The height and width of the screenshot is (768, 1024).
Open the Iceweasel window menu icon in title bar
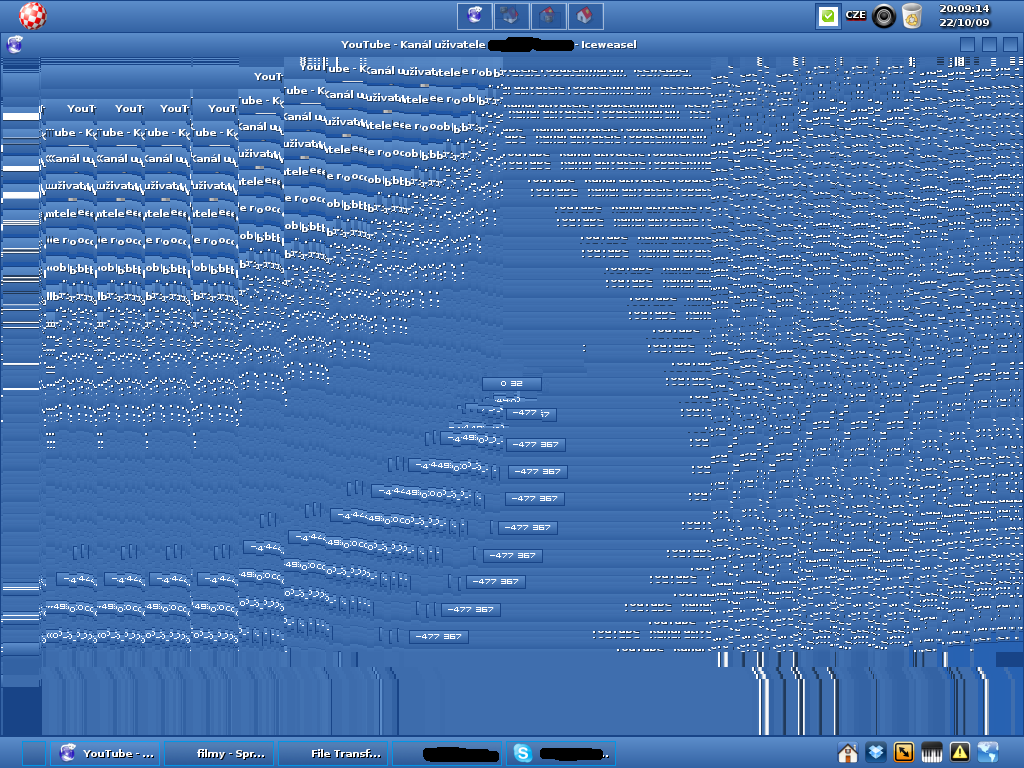pos(14,44)
